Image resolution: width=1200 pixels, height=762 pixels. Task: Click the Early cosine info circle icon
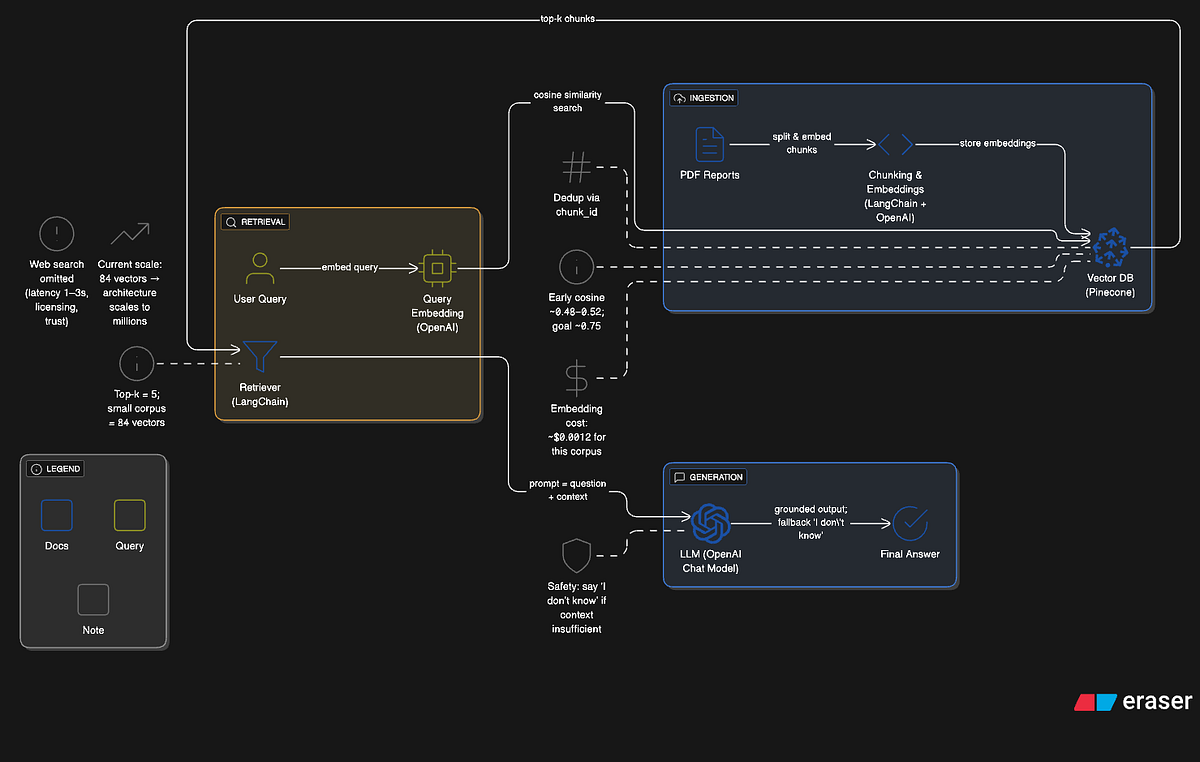point(576,267)
